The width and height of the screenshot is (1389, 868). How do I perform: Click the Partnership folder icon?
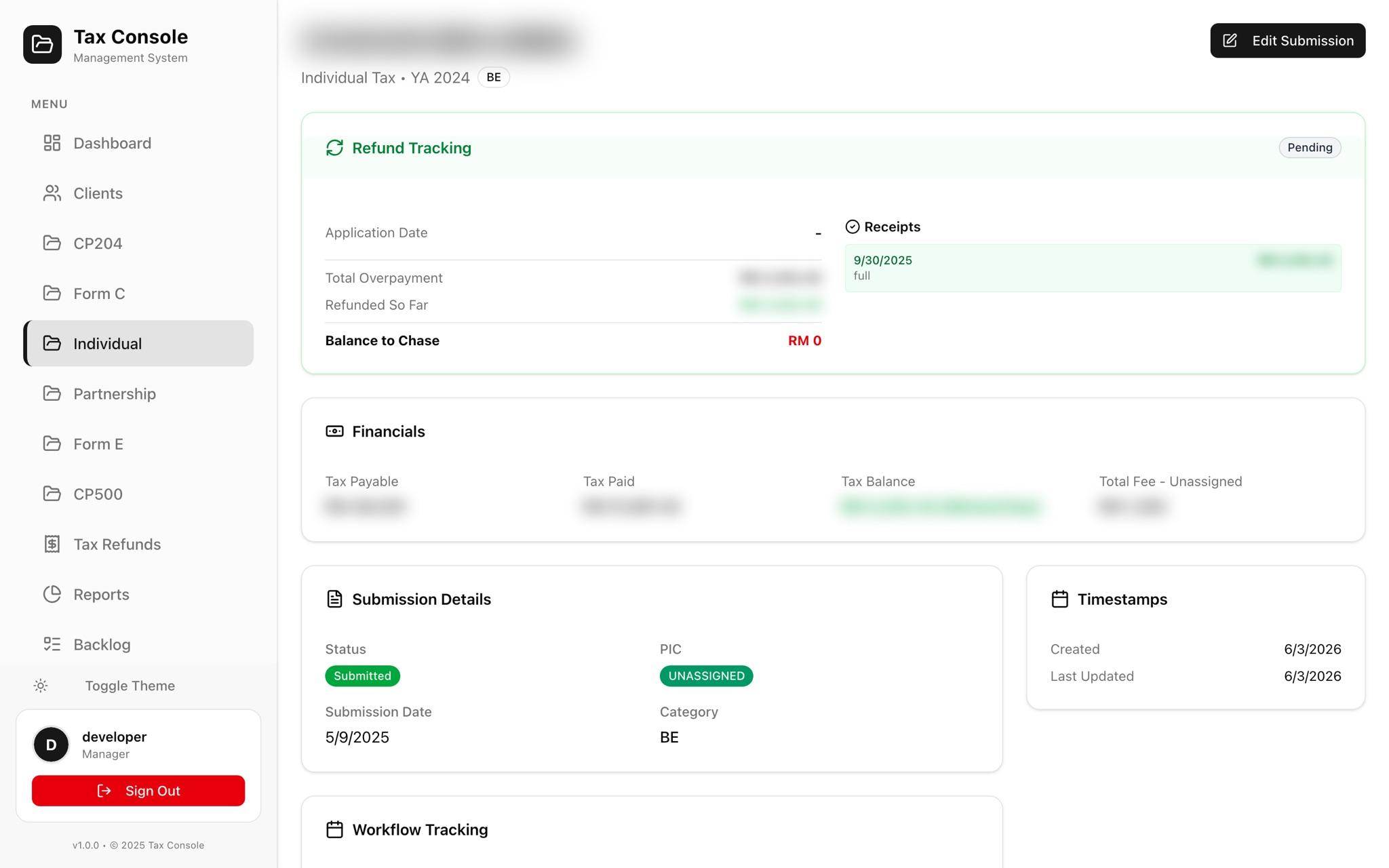[x=52, y=393]
